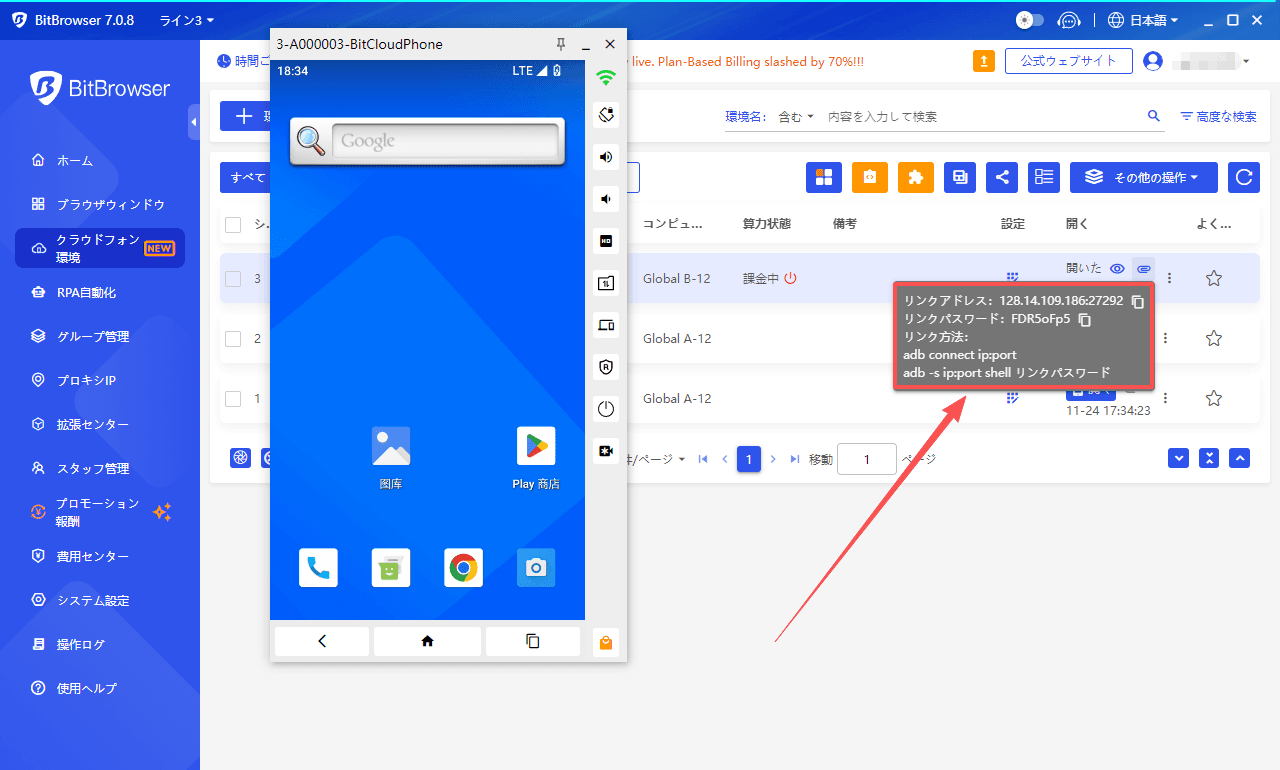Open settings icon for Global B-12 row

click(x=1012, y=278)
